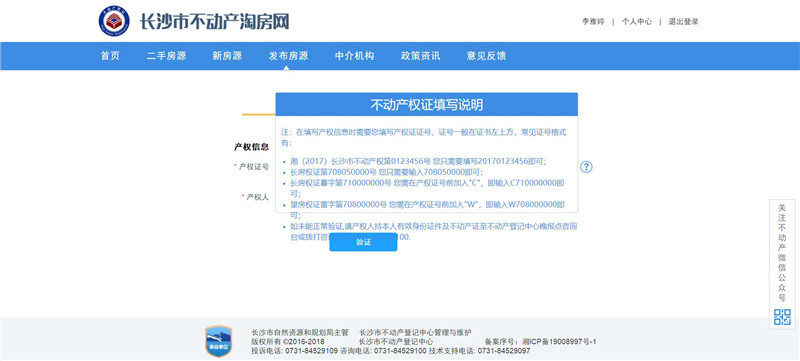The height and width of the screenshot is (361, 800).
Task: Click the 长房权证第708050000号 example line
Action: tap(387, 172)
